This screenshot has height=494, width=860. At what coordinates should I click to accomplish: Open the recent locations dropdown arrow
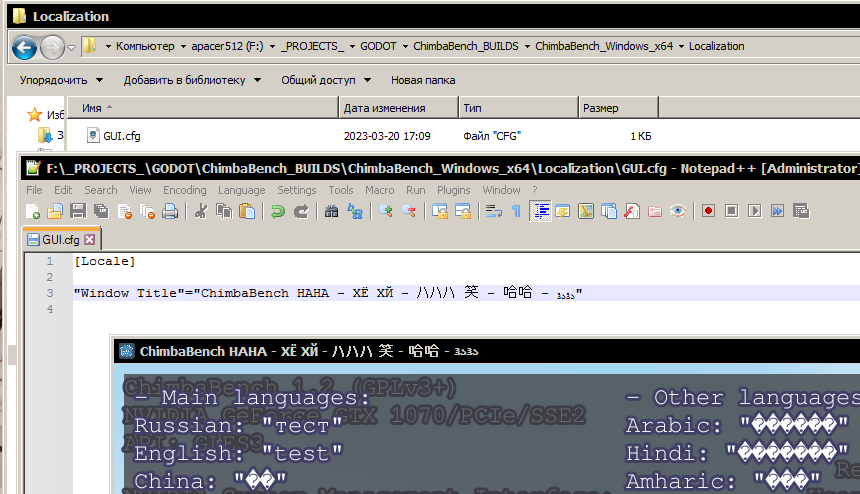(x=71, y=48)
